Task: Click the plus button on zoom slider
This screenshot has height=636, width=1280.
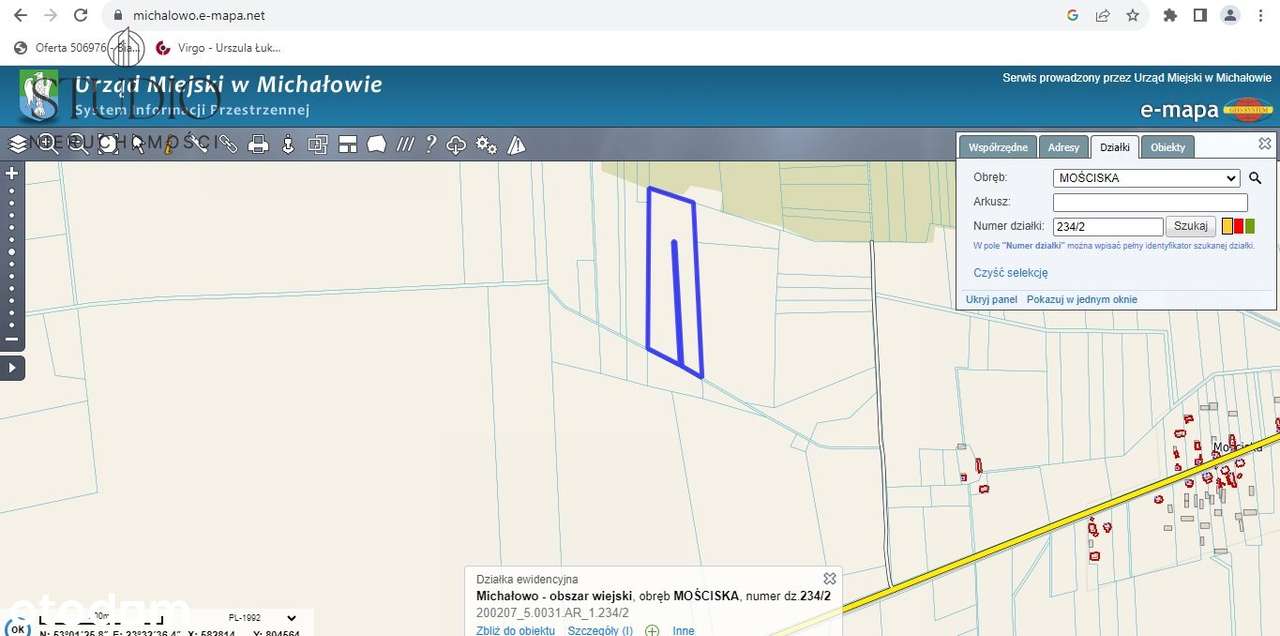Action: pyautogui.click(x=12, y=173)
